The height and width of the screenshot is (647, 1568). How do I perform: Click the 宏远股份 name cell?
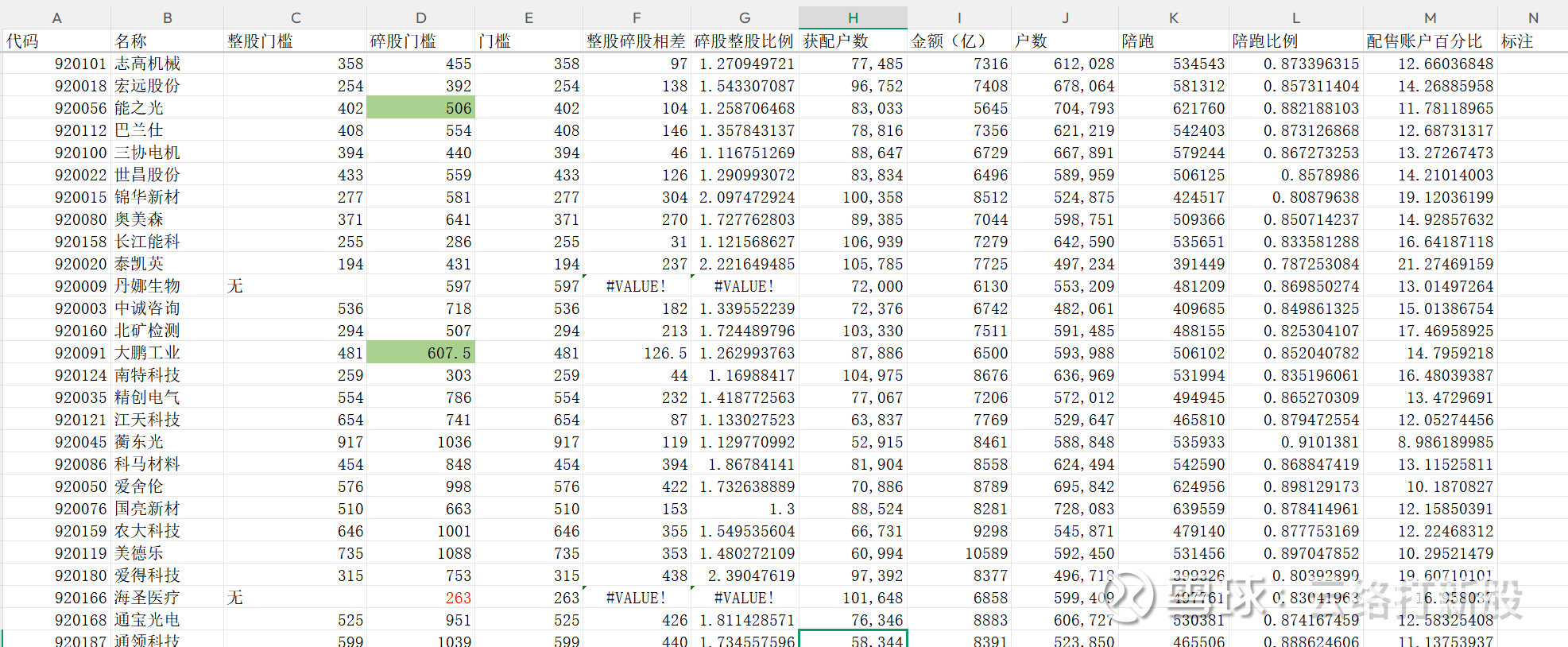167,86
